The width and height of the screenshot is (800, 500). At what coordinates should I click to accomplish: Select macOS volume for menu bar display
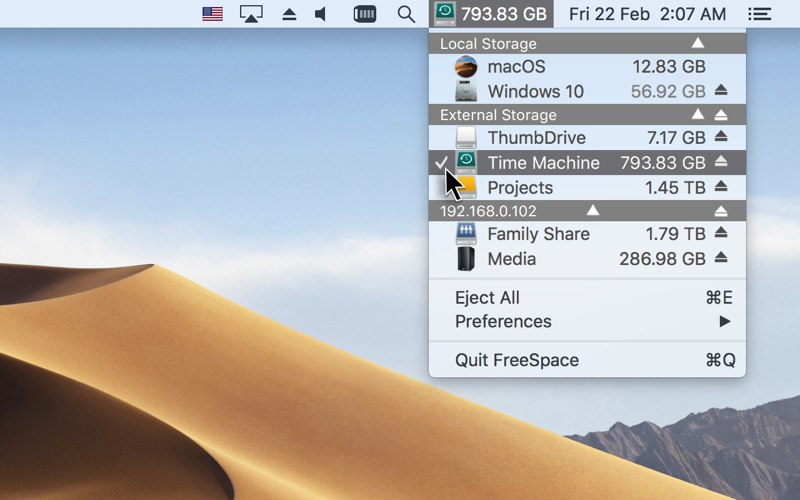point(516,67)
